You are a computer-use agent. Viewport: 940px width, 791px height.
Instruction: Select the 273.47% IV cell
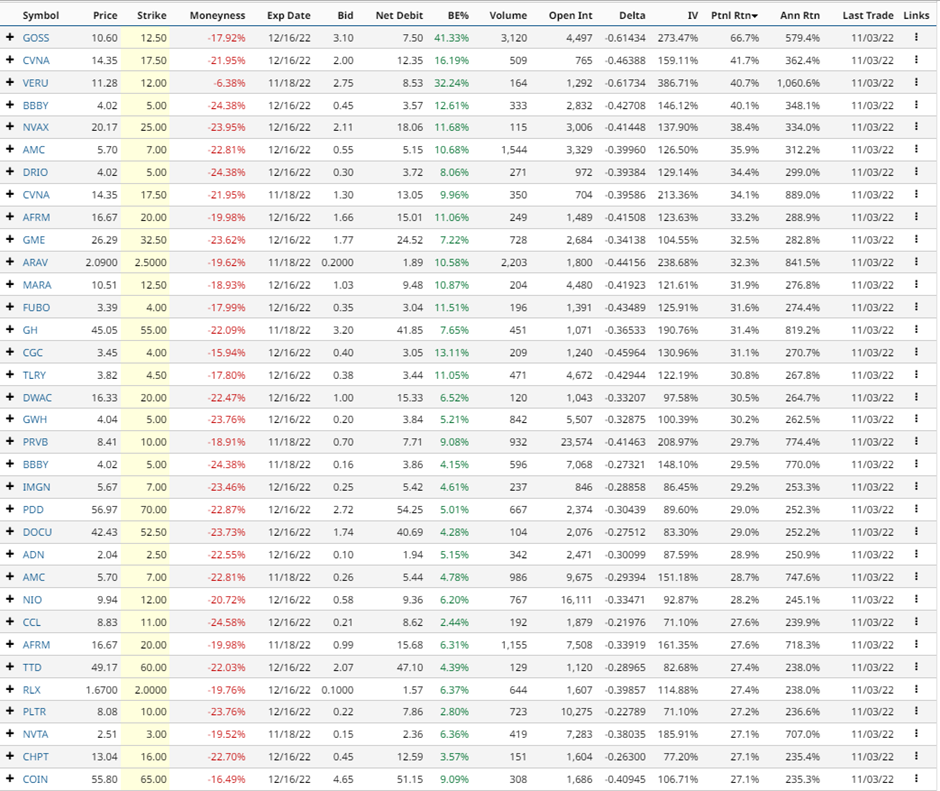coord(677,38)
